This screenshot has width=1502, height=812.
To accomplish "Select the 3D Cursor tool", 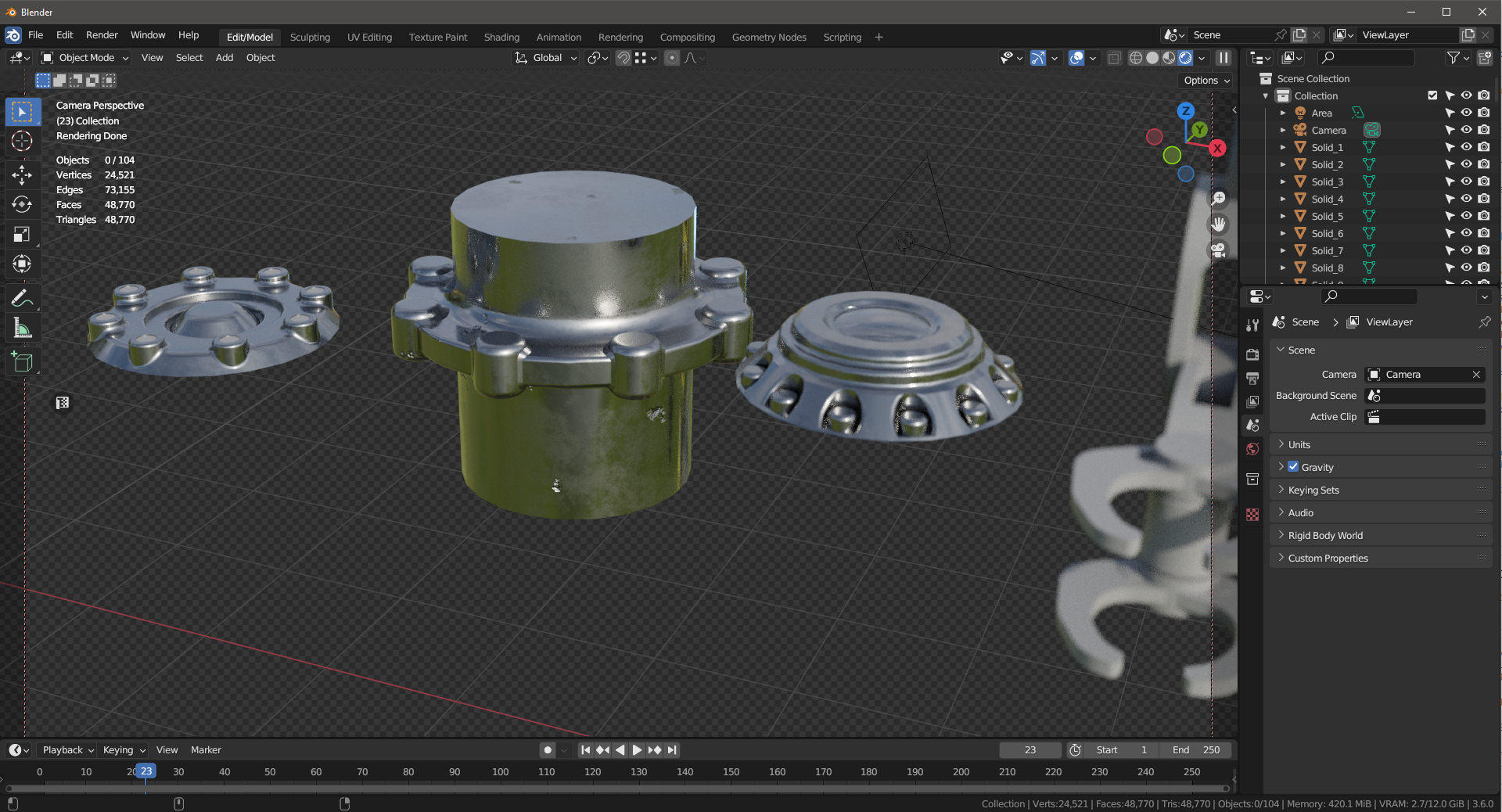I will 22,142.
